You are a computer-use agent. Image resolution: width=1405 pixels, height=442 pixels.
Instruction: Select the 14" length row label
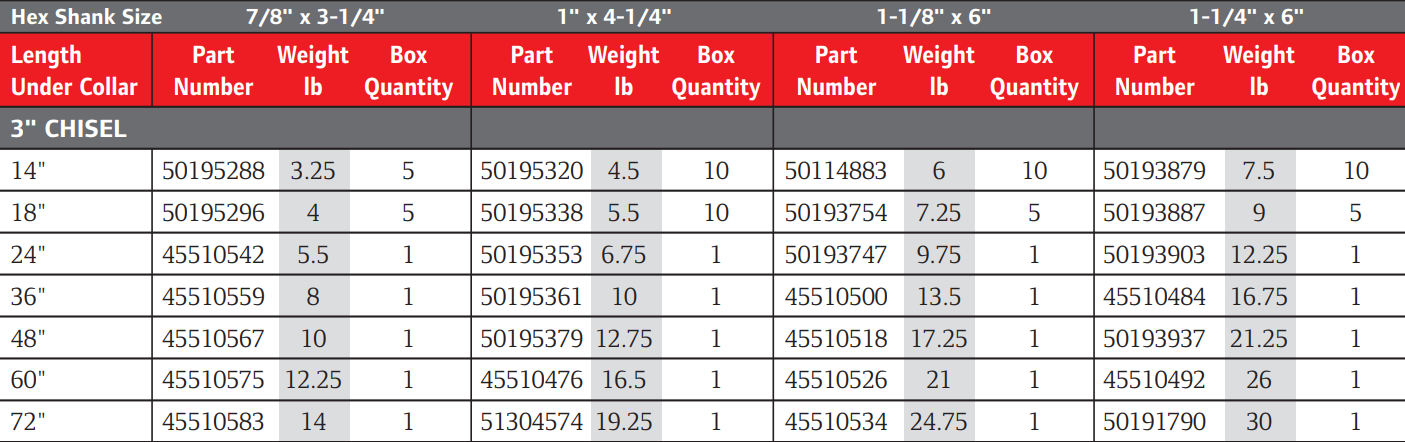[29, 171]
